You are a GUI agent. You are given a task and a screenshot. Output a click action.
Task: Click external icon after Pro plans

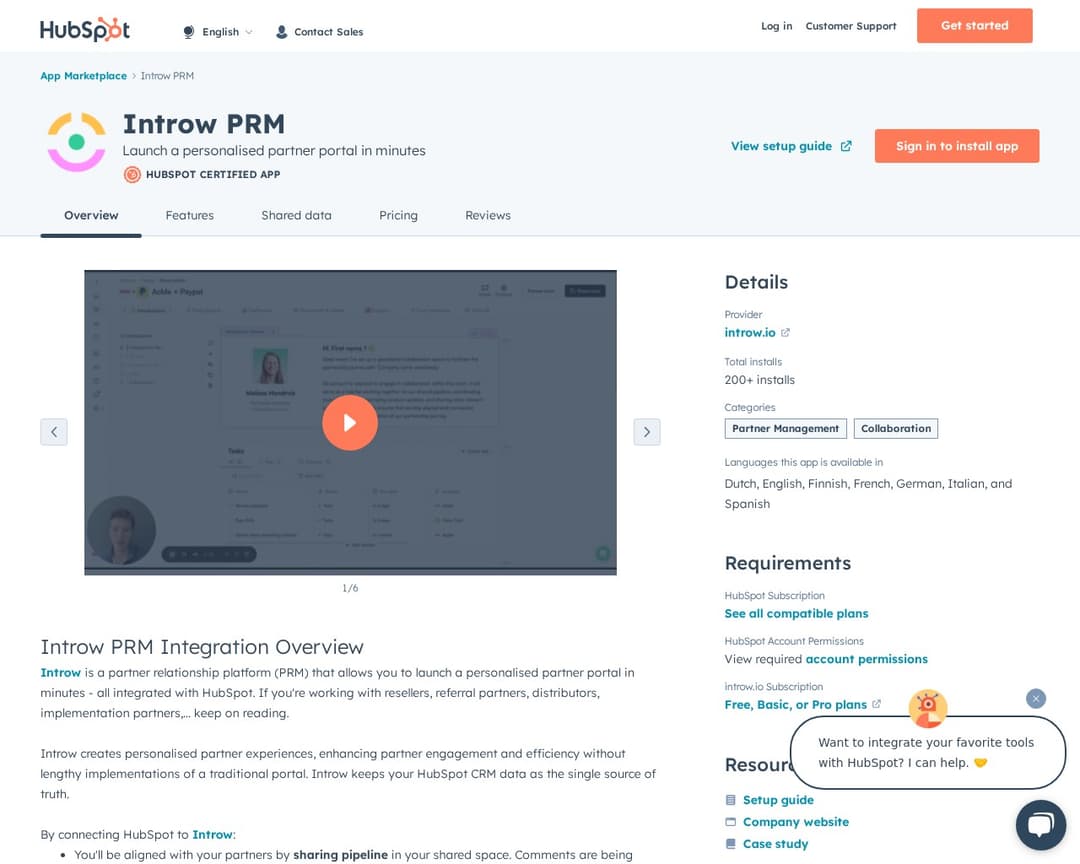click(x=876, y=704)
